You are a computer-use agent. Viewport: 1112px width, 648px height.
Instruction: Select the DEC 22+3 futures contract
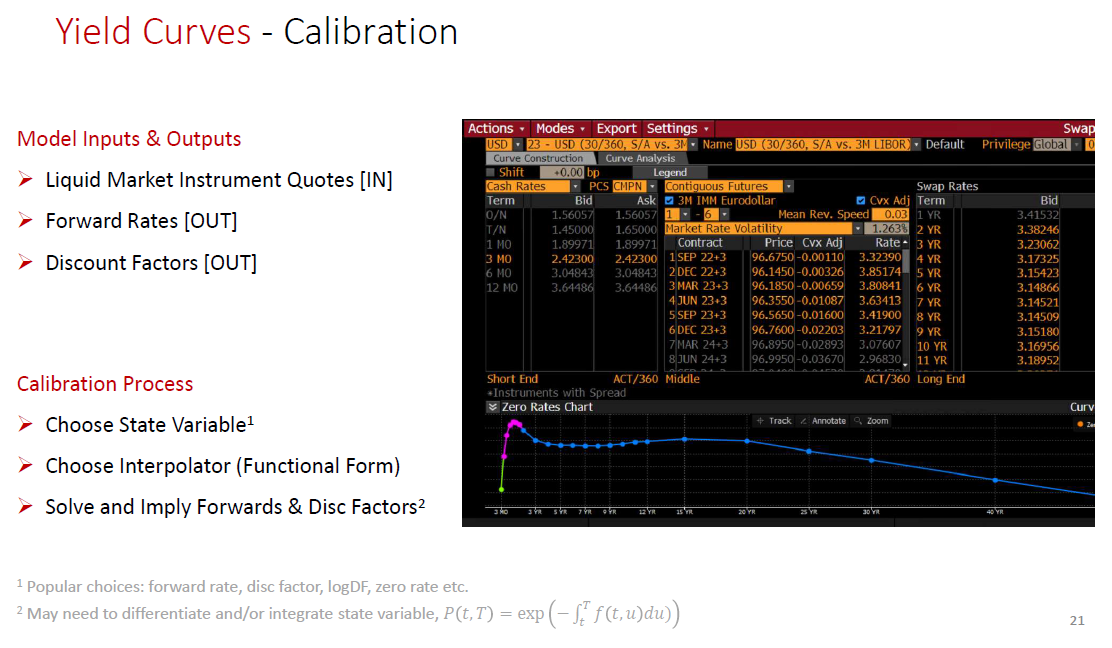(701, 272)
